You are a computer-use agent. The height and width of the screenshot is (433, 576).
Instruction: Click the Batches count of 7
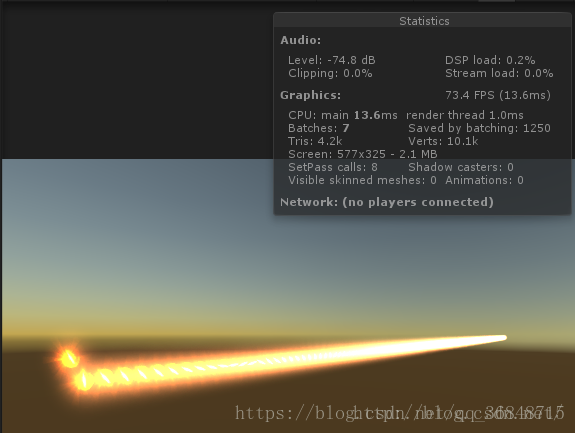pyautogui.click(x=318, y=128)
